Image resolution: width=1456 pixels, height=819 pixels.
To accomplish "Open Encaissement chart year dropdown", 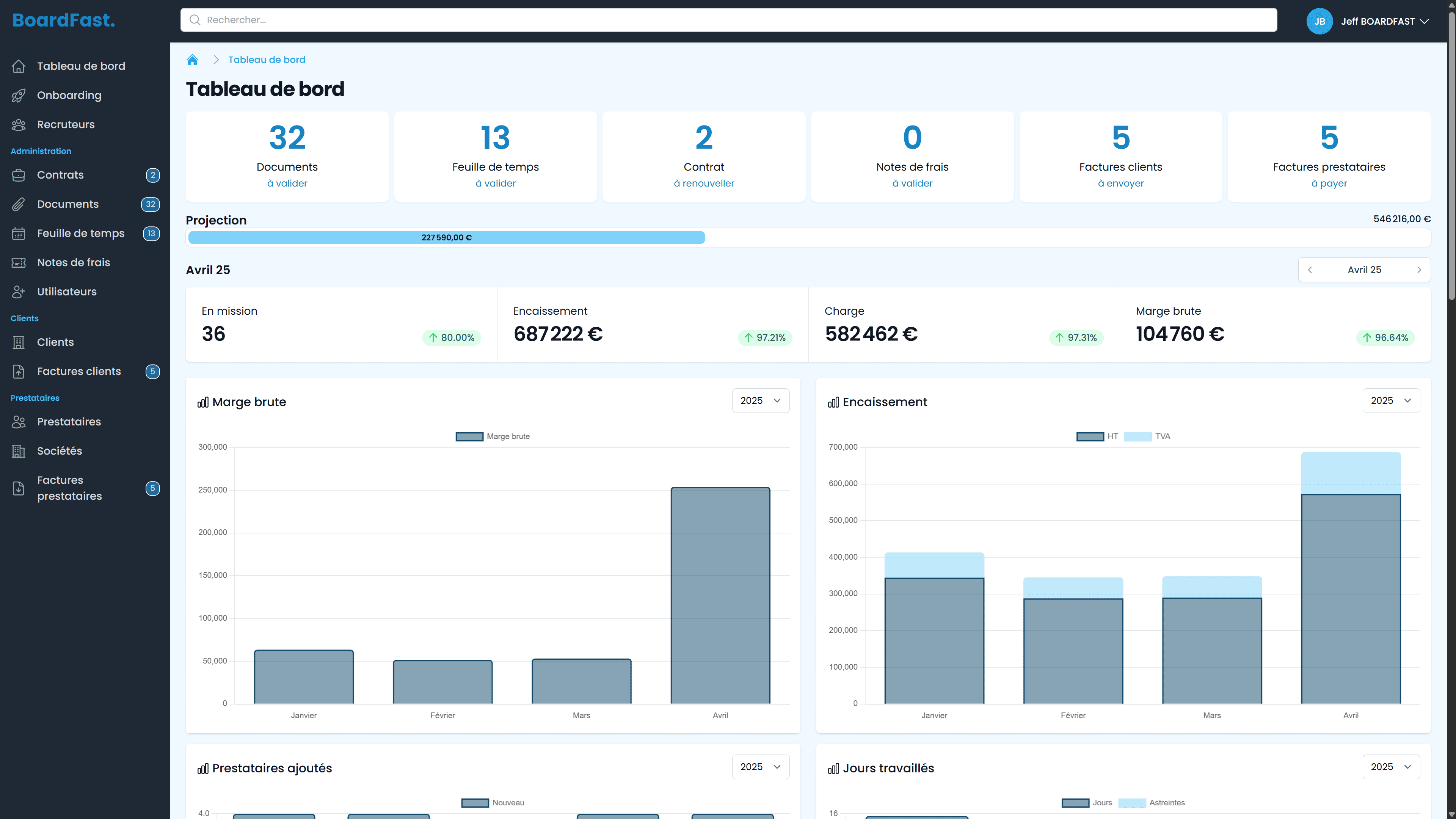I will click(1390, 401).
